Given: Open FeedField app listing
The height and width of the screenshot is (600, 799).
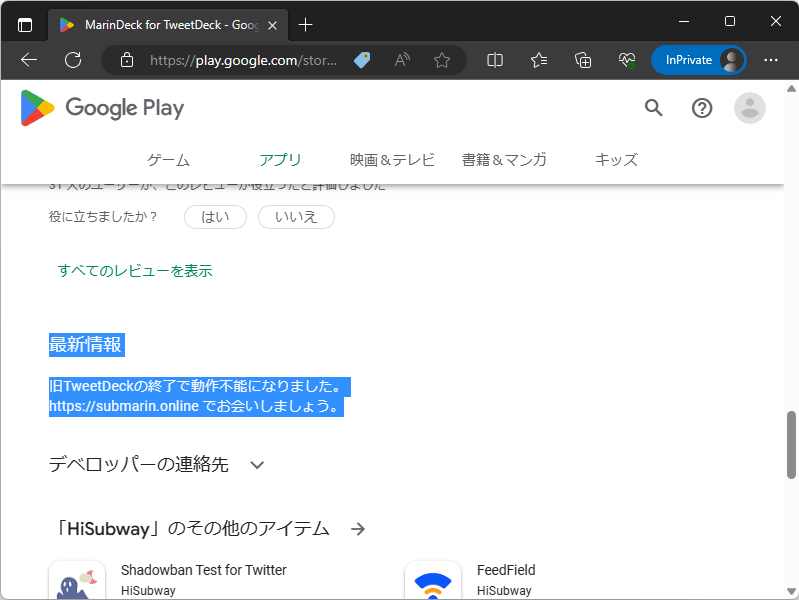Looking at the screenshot, I should point(506,570).
